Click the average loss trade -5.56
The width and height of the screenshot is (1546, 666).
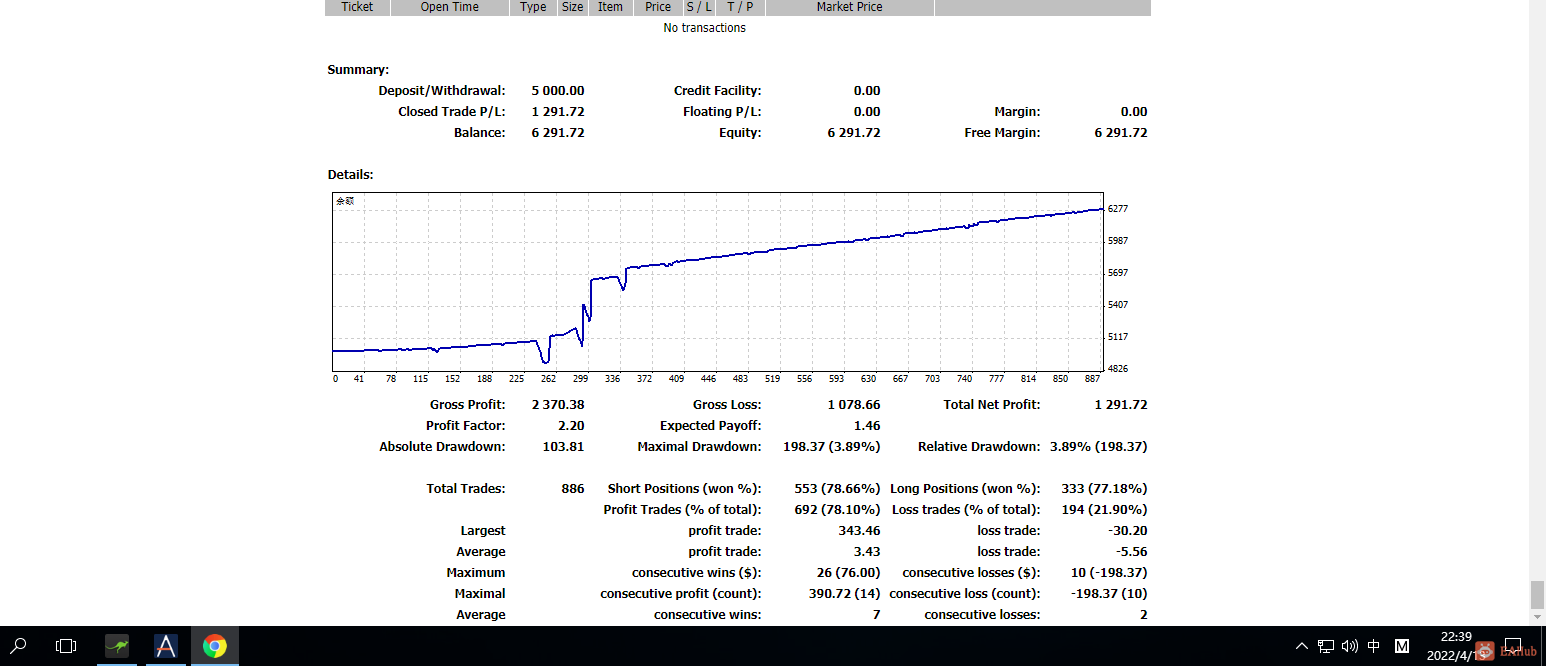pyautogui.click(x=1133, y=552)
